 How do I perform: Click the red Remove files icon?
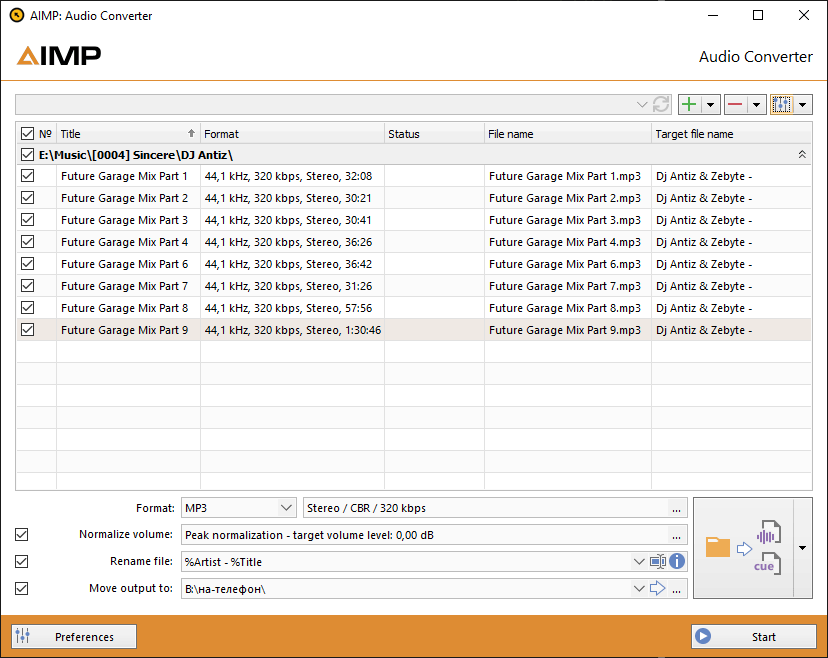(737, 104)
